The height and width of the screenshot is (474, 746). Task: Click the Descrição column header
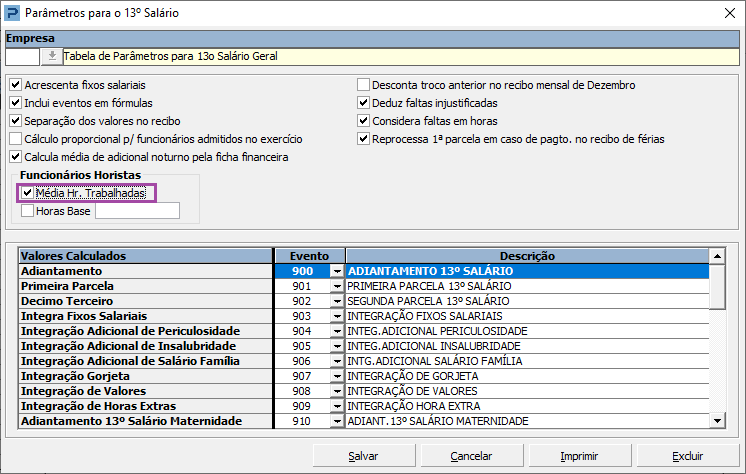click(527, 256)
